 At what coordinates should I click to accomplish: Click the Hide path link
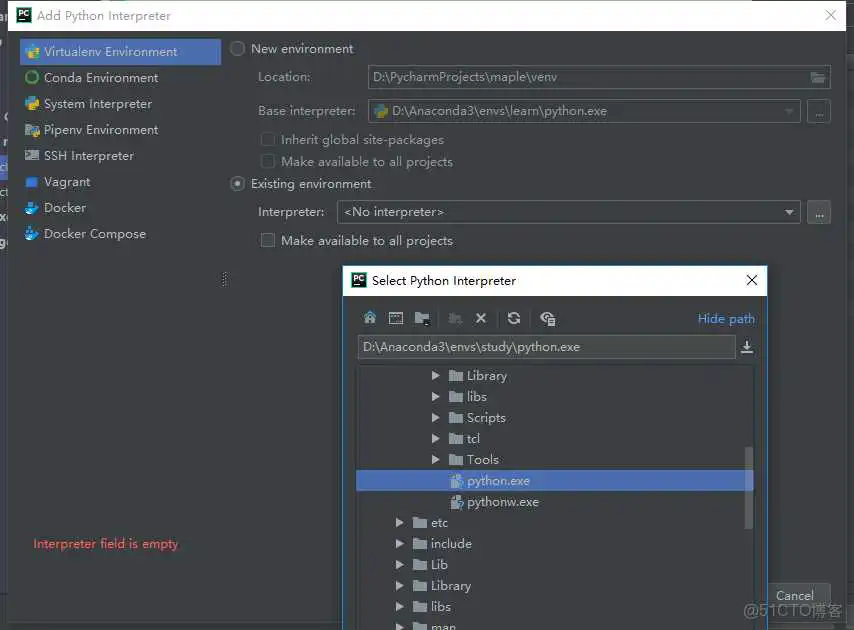click(x=726, y=318)
